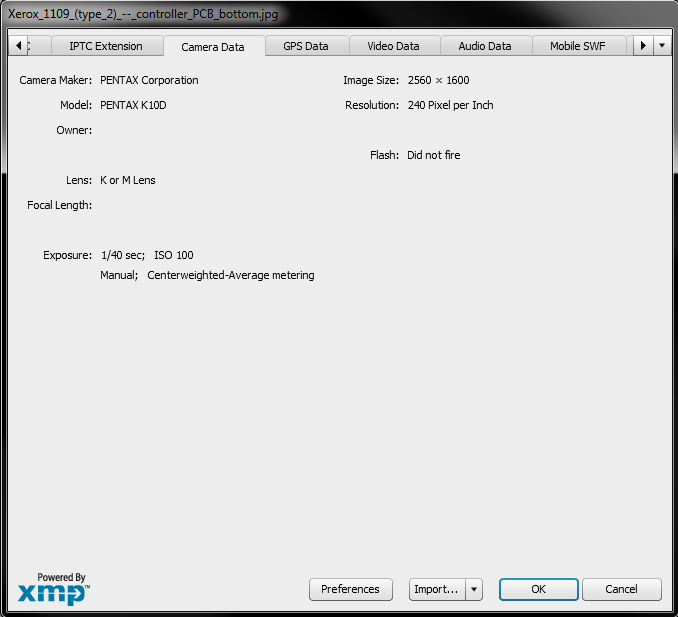Click the XMP logo
Viewport: 678px width, 617px height.
tap(54, 589)
